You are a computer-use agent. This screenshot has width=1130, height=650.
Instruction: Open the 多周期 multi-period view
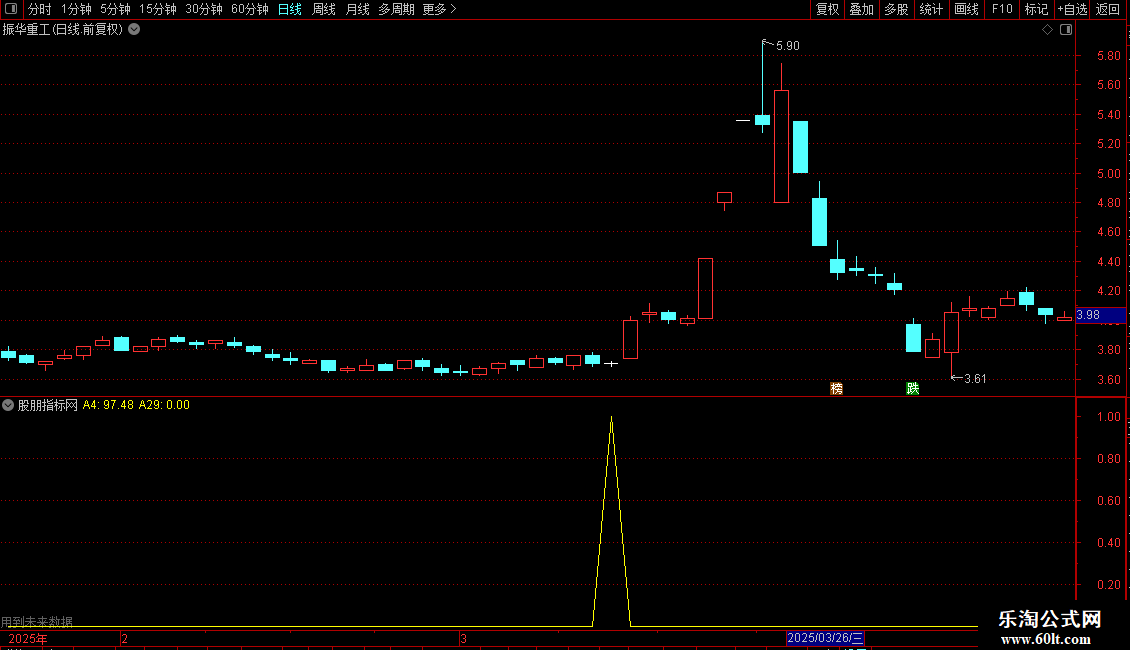[x=396, y=9]
